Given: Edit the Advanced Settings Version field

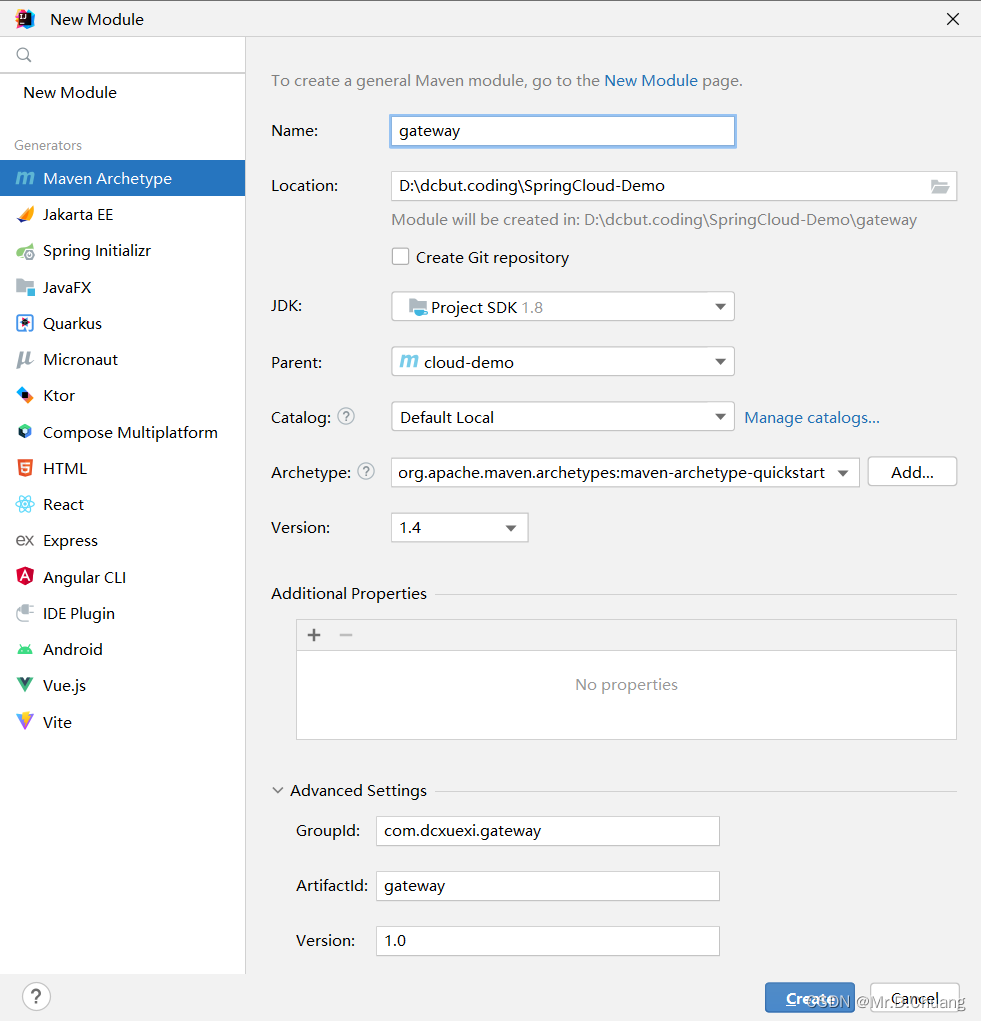Looking at the screenshot, I should tap(547, 941).
